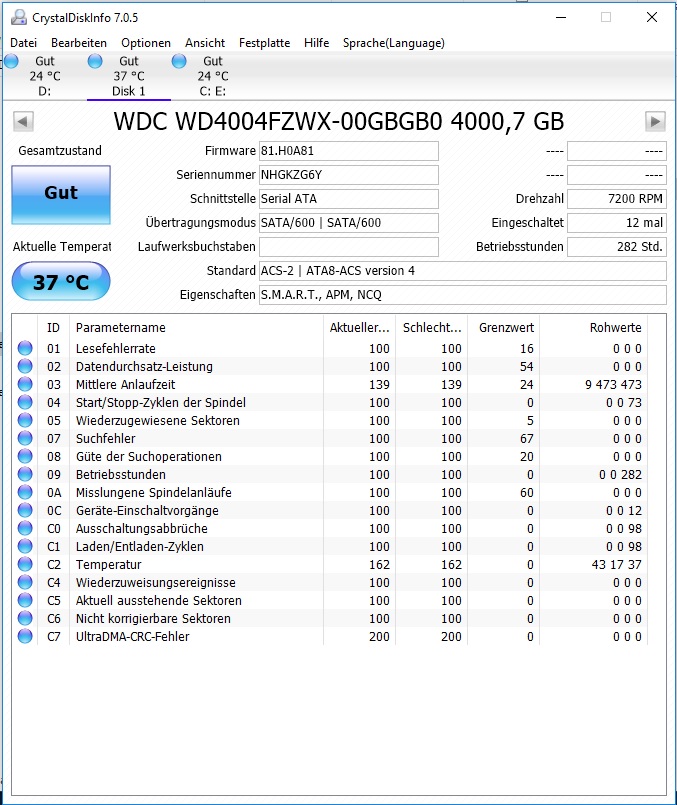
Task: Click status orb in row C2 Temperatur
Action: [25, 564]
